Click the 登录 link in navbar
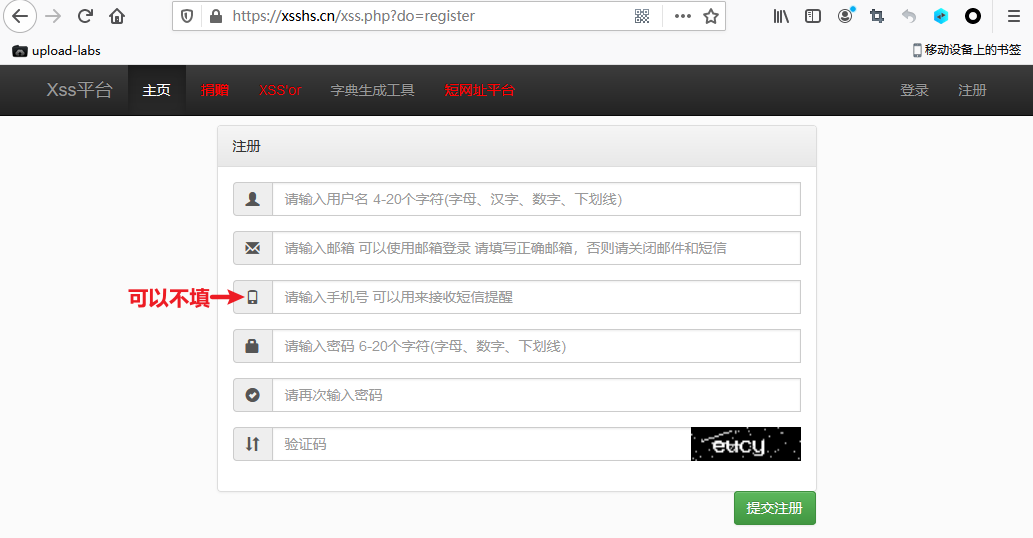 [914, 90]
